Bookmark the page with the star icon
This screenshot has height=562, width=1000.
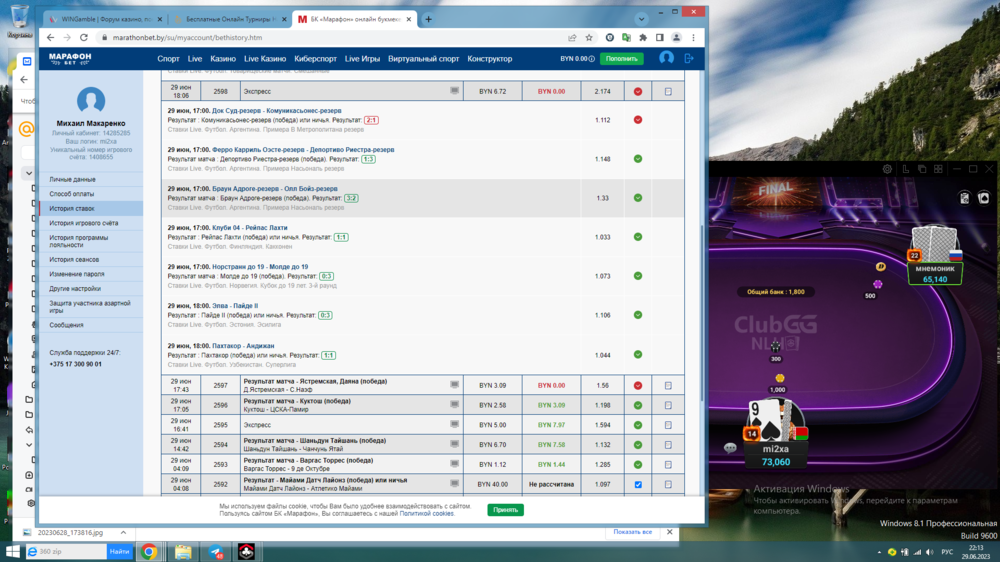point(589,38)
